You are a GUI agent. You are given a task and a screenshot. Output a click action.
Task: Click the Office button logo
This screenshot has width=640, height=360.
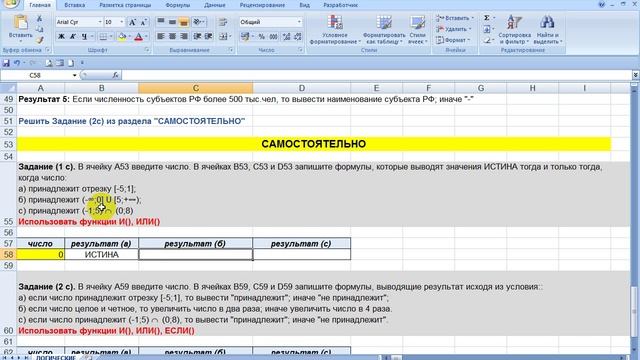pyautogui.click(x=10, y=4)
